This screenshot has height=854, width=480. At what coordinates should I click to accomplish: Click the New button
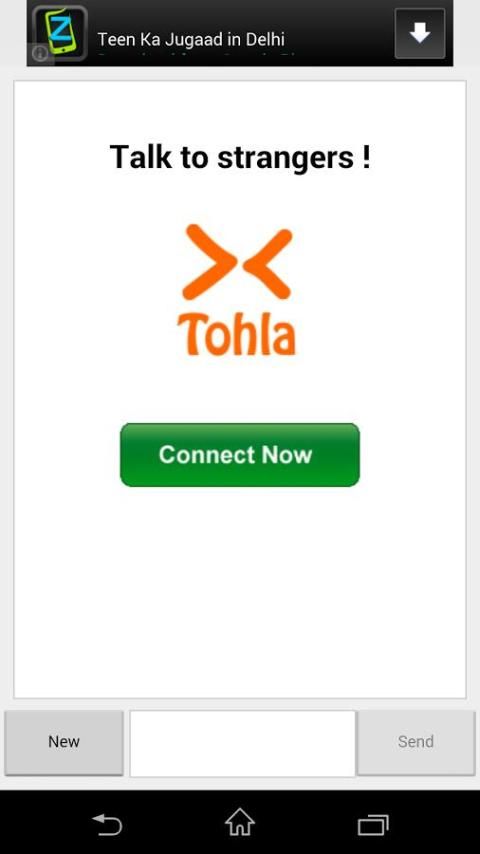(64, 742)
